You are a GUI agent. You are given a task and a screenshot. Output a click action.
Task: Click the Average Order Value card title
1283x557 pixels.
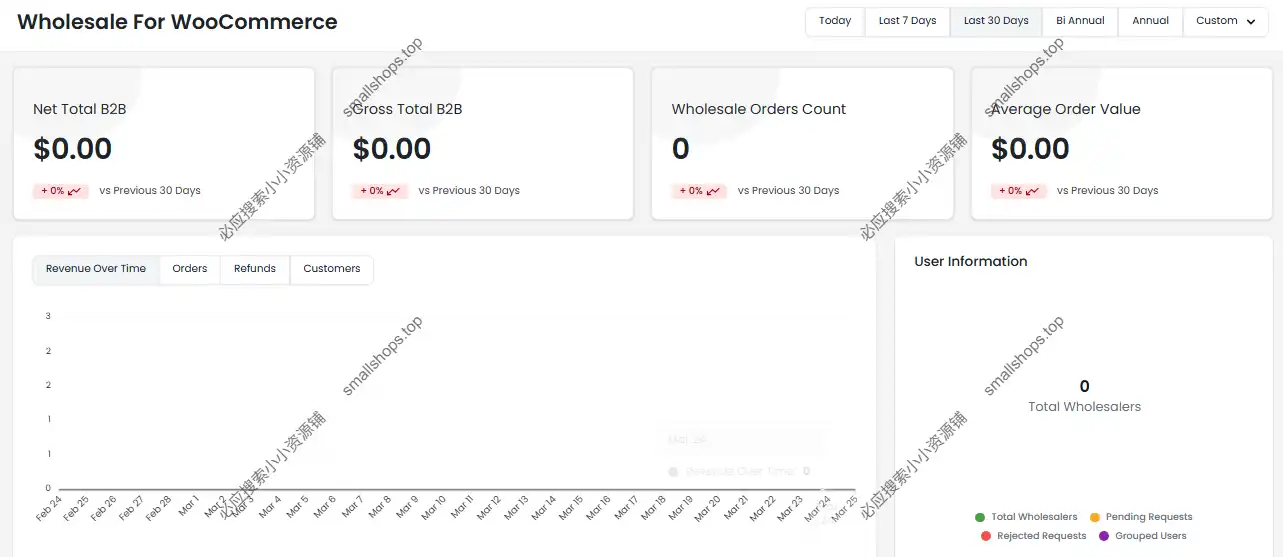pyautogui.click(x=1066, y=109)
